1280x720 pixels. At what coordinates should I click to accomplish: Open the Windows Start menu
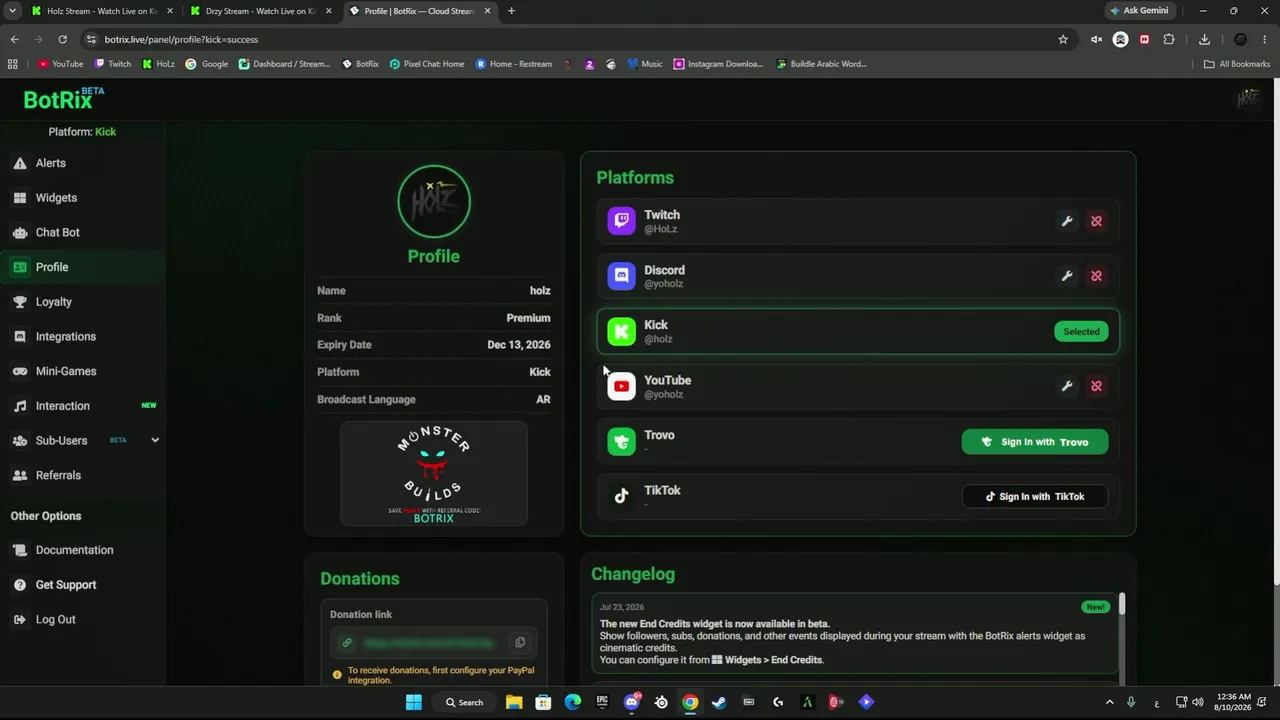[414, 702]
